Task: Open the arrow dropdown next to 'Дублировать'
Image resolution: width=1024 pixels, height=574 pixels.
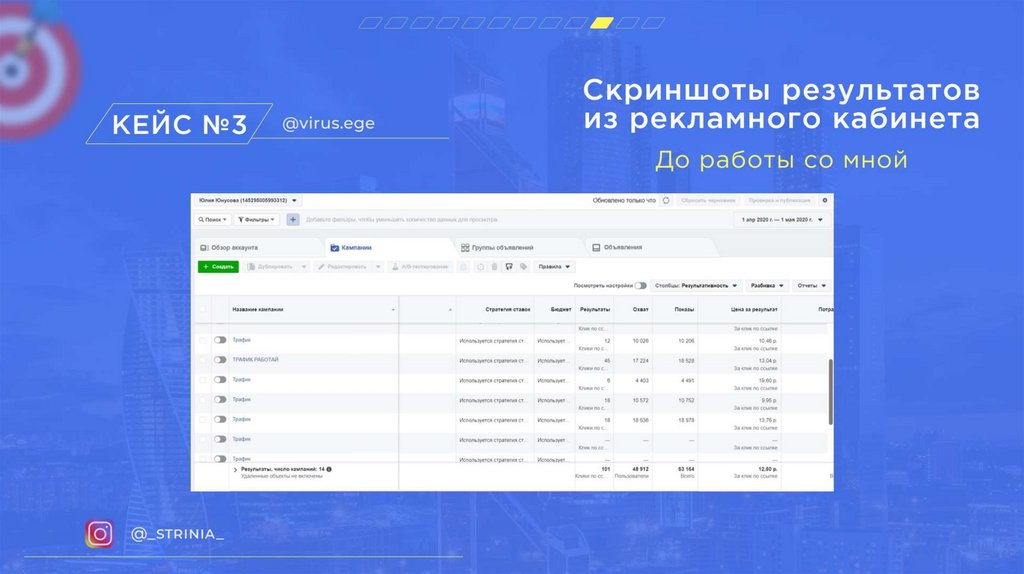Action: point(304,266)
